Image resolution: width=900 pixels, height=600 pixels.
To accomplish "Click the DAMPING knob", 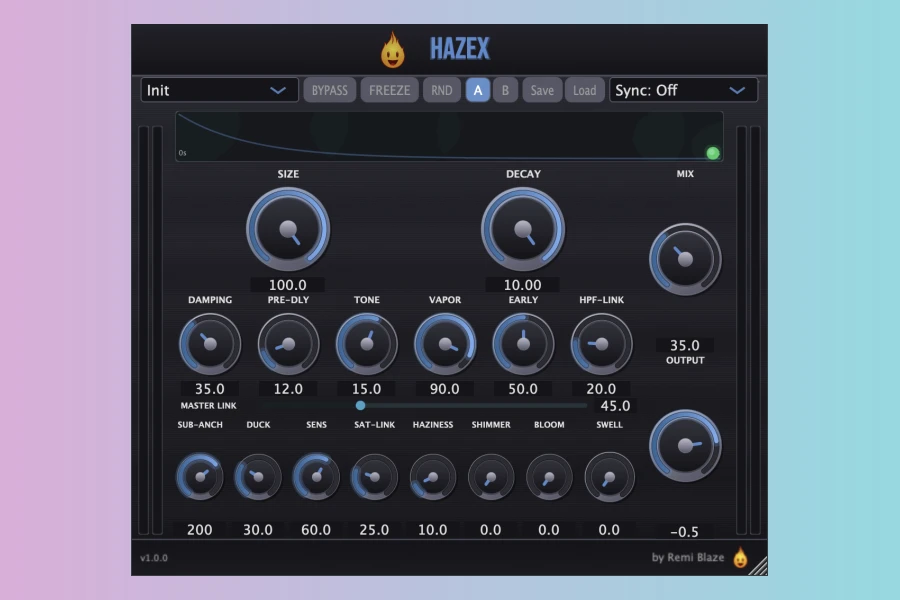I will [x=210, y=344].
